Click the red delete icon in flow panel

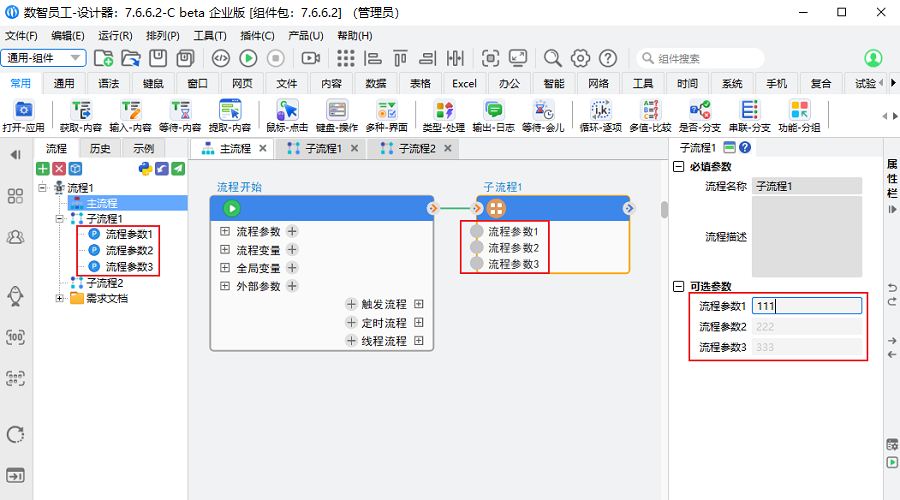(x=59, y=169)
